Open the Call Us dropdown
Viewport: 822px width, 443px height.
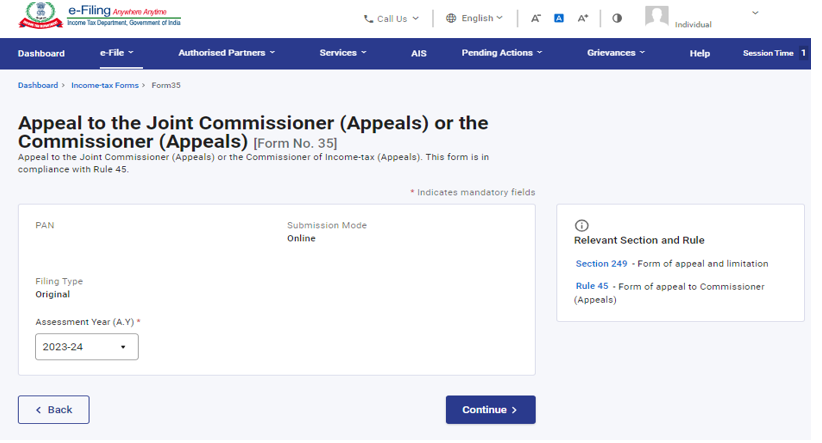click(x=391, y=18)
